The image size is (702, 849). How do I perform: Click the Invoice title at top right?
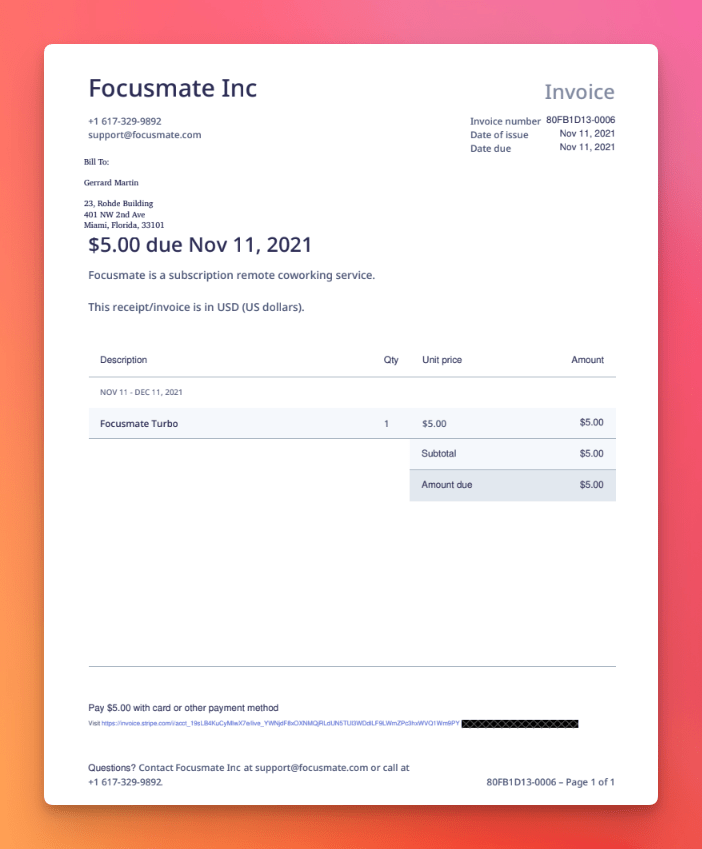[x=579, y=92]
